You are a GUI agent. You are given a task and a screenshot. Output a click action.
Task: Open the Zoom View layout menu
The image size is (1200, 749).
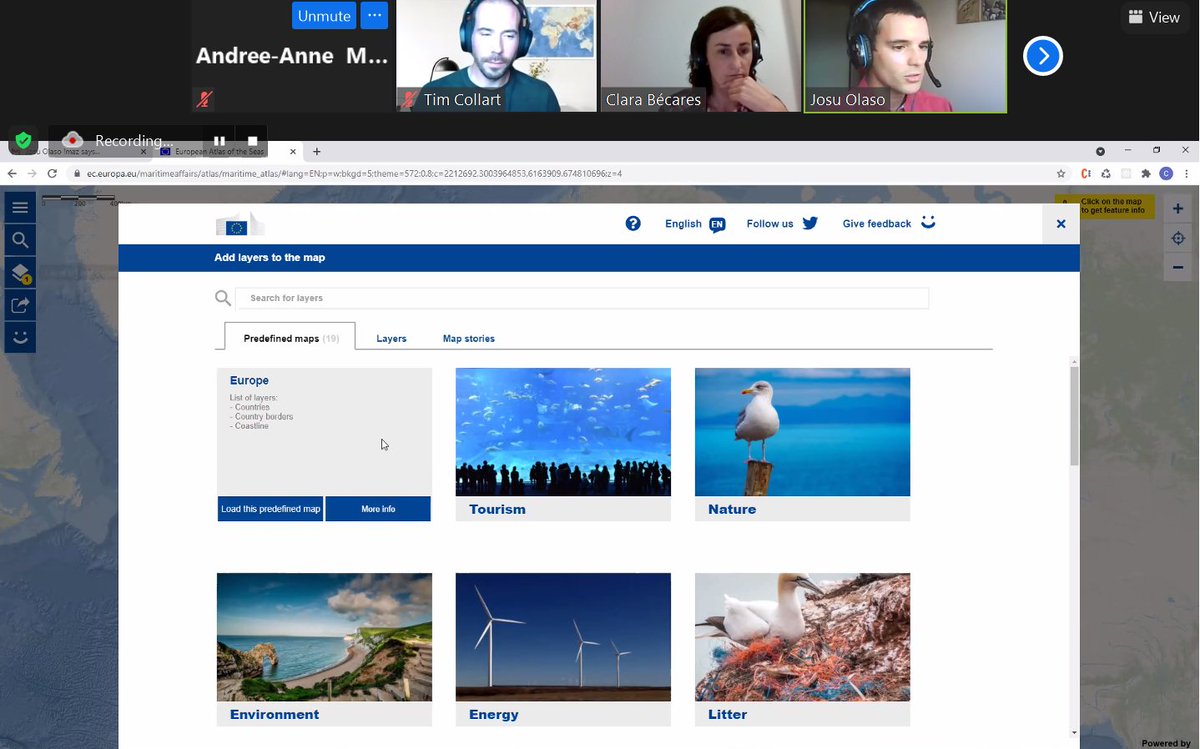point(1153,17)
